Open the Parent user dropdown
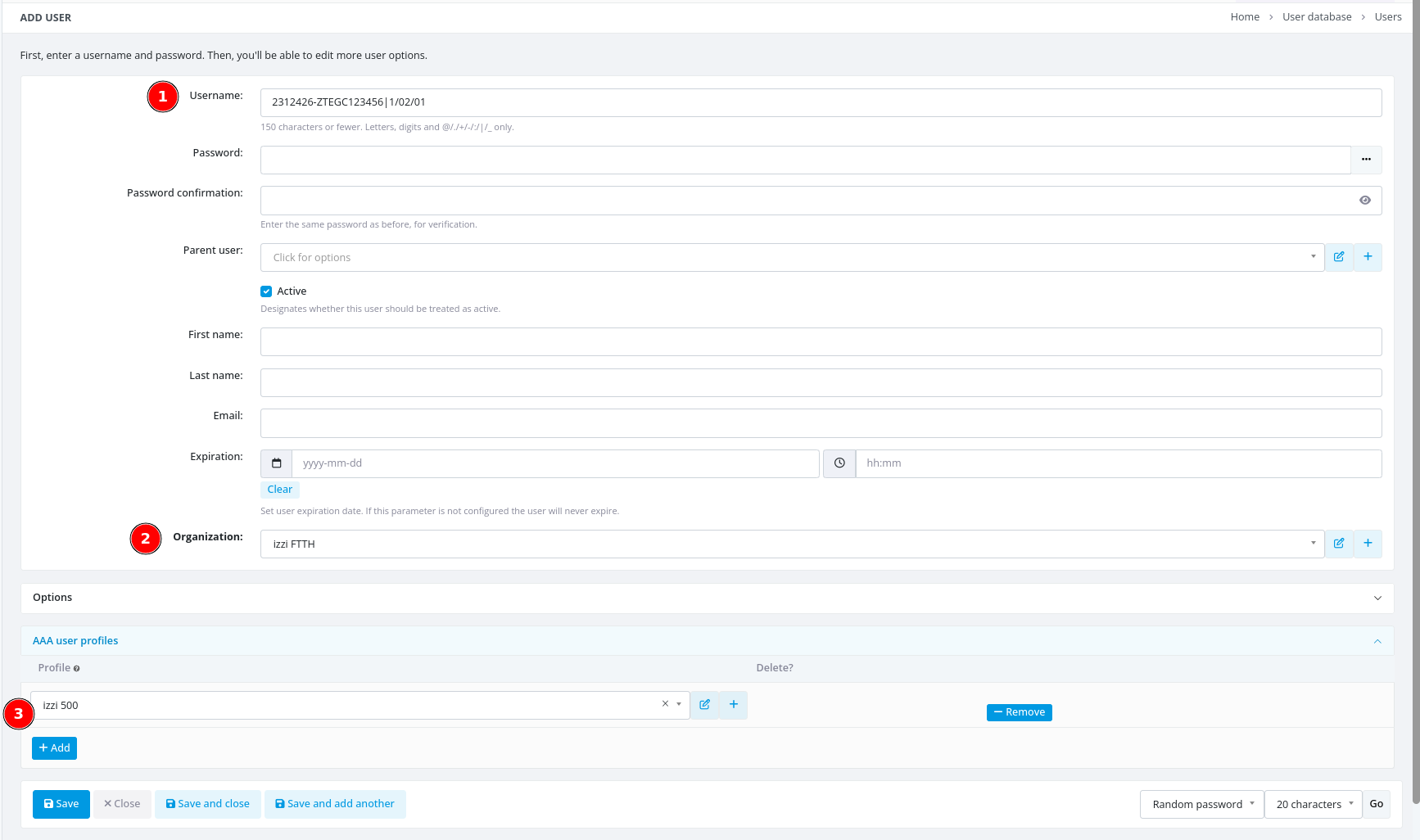Viewport: 1420px width, 840px height. [x=791, y=257]
